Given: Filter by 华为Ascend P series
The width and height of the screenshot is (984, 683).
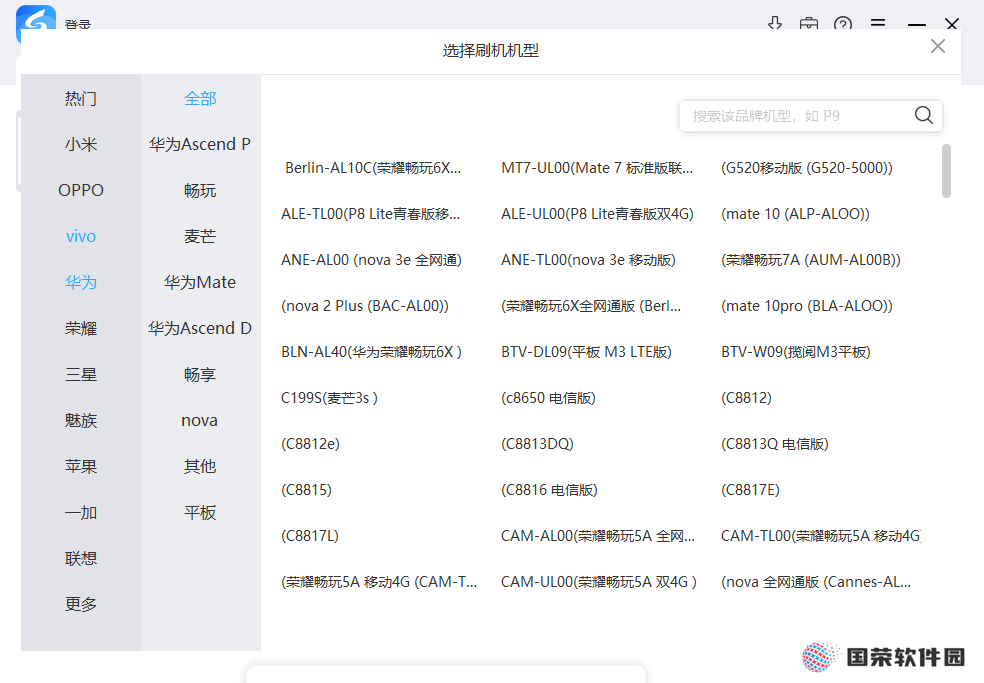Looking at the screenshot, I should click(200, 144).
